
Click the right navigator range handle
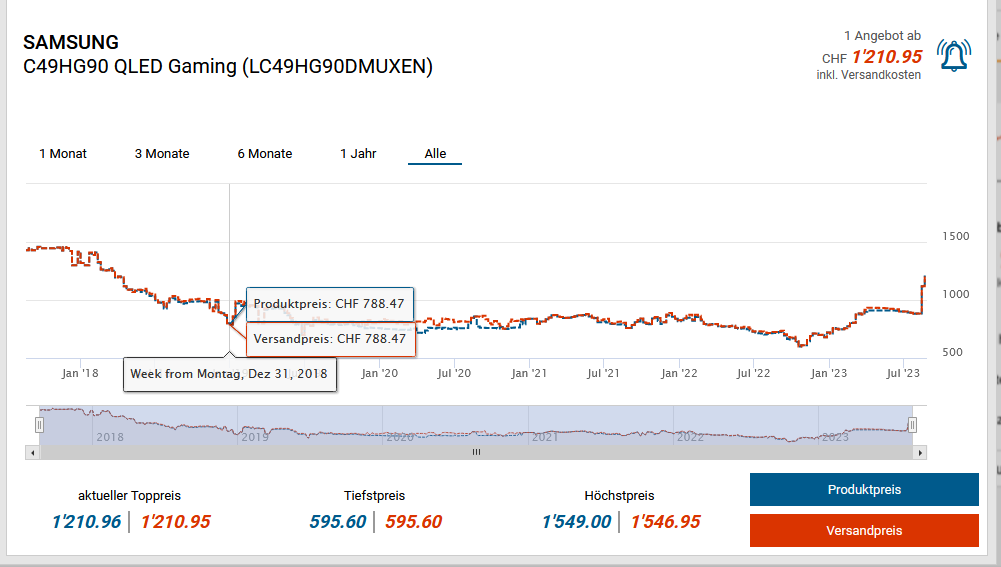[912, 425]
